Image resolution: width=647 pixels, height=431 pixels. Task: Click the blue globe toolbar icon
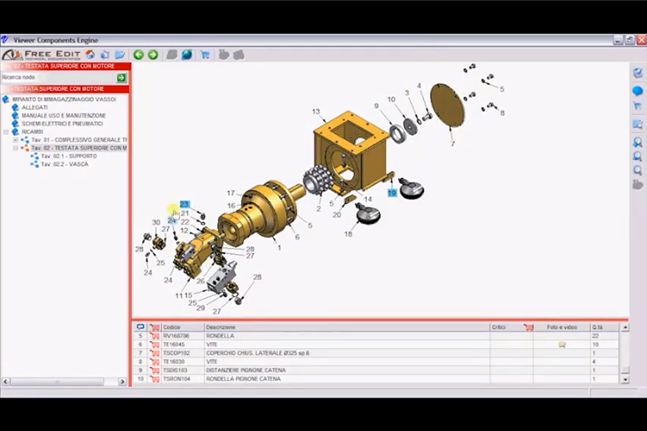(187, 54)
